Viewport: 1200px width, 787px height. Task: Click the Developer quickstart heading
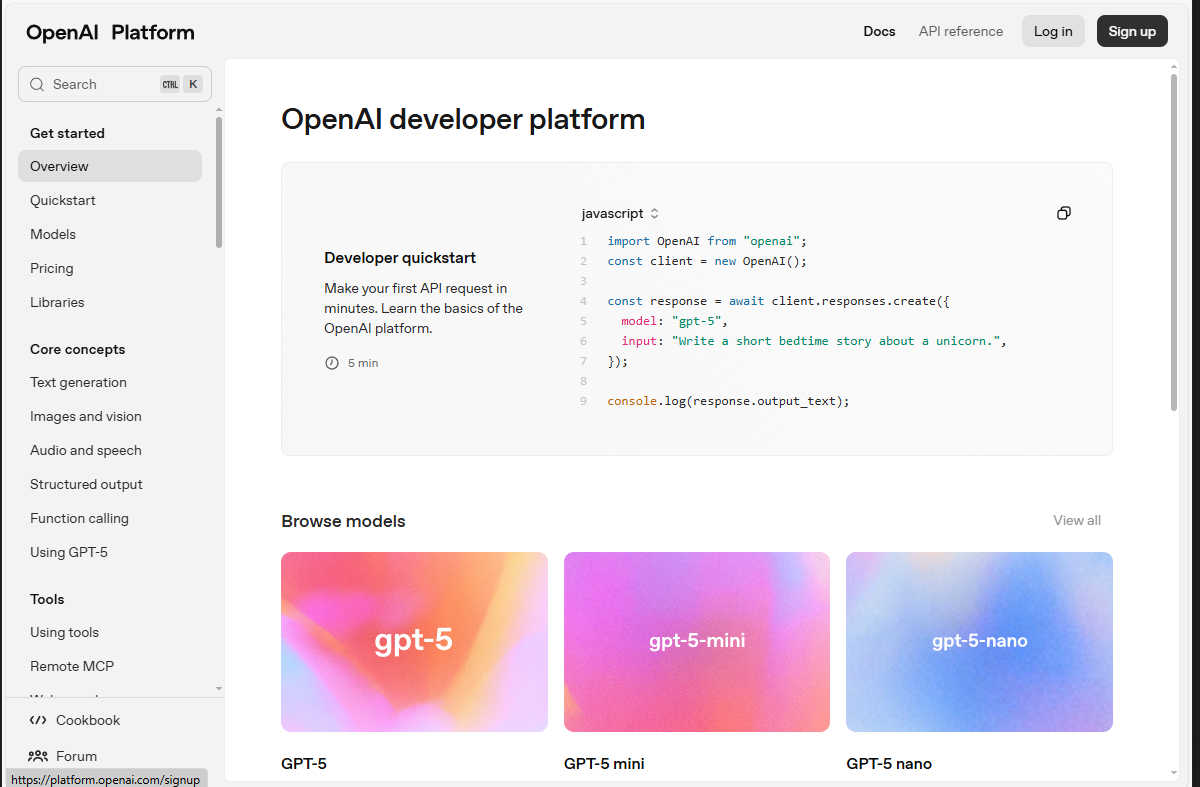coord(400,257)
